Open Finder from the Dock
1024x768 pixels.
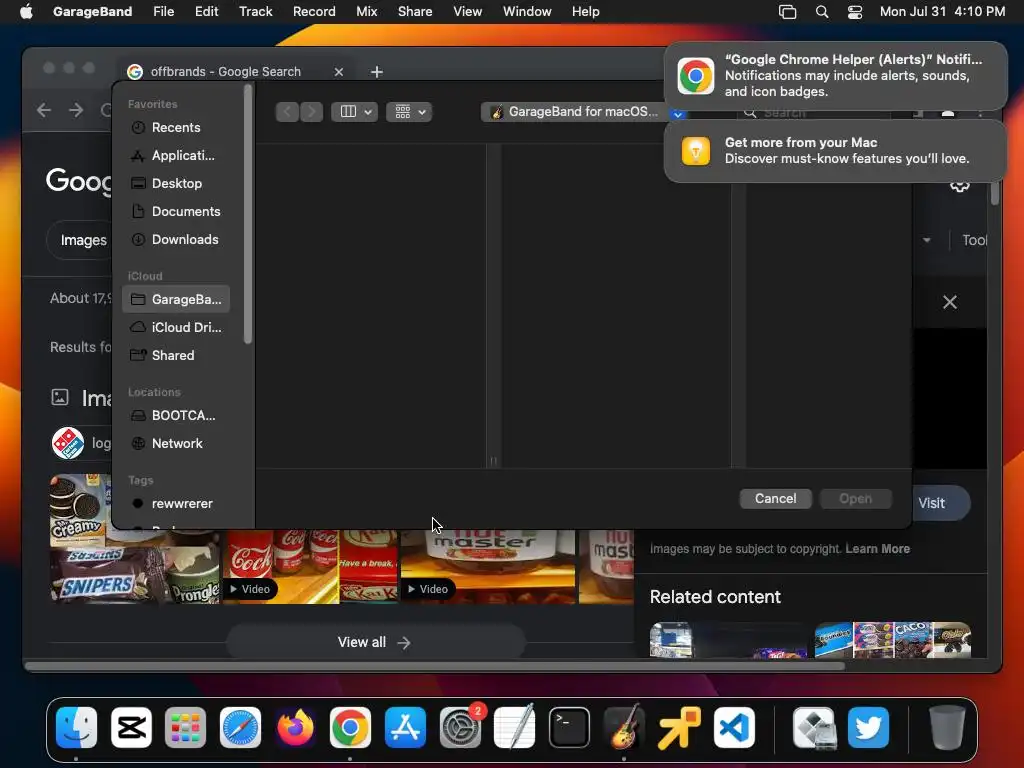coord(76,727)
